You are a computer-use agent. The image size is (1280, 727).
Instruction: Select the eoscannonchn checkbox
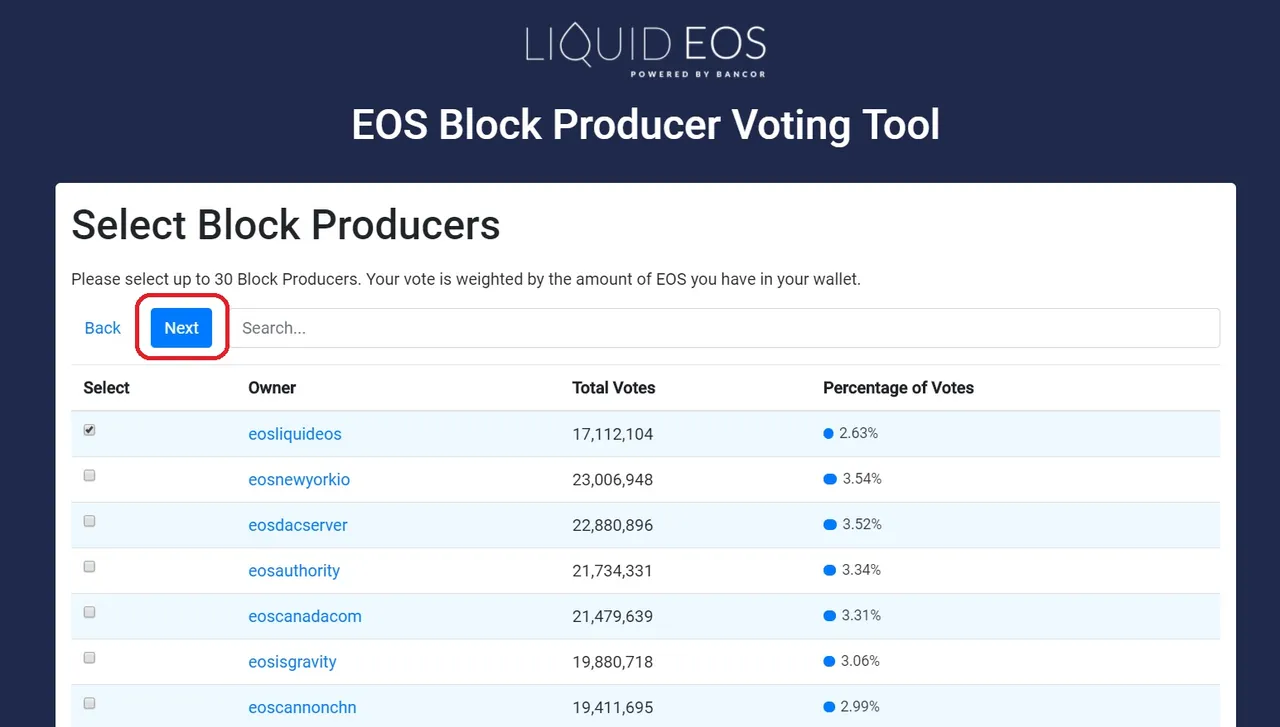point(89,704)
